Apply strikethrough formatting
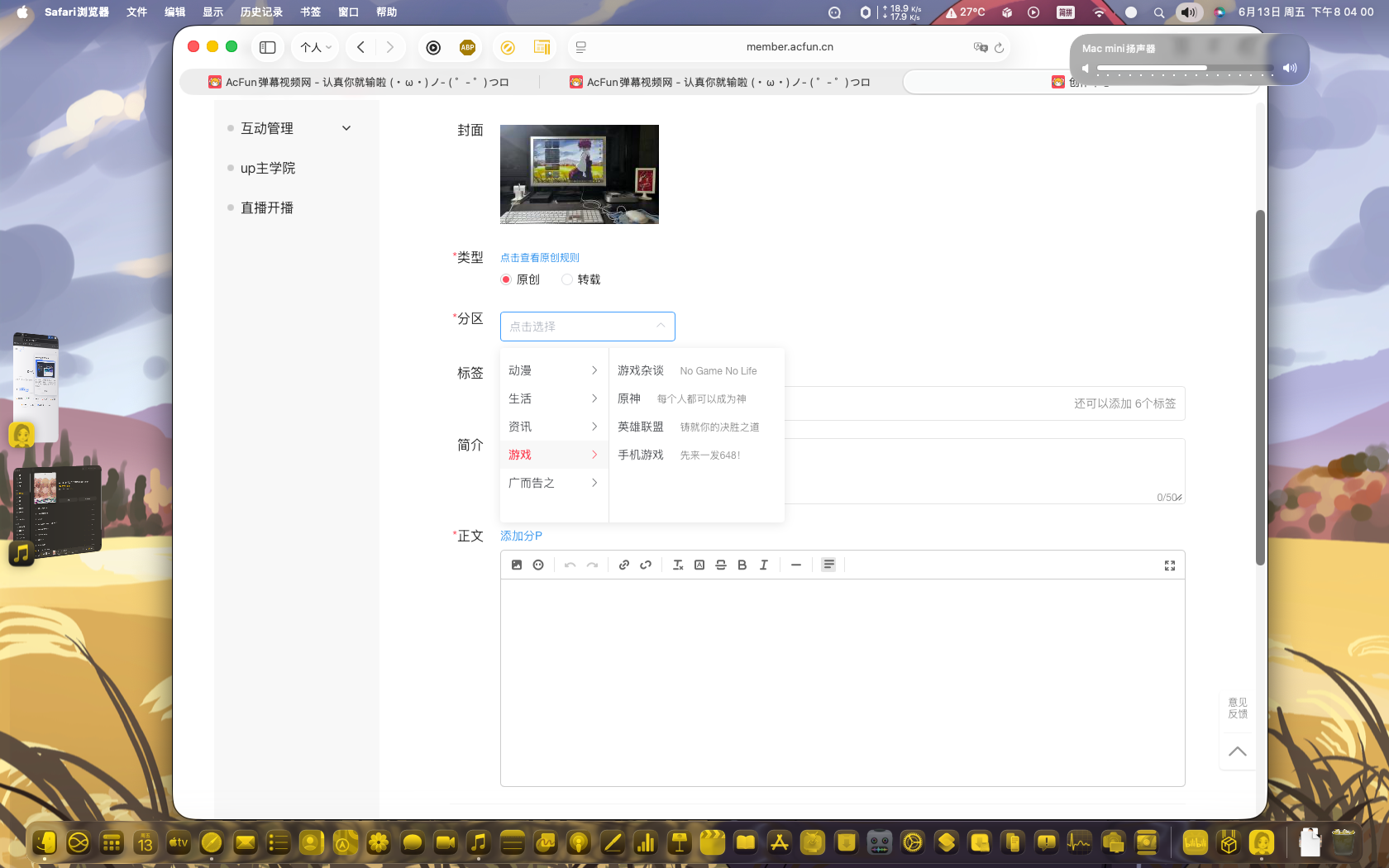 (x=721, y=565)
